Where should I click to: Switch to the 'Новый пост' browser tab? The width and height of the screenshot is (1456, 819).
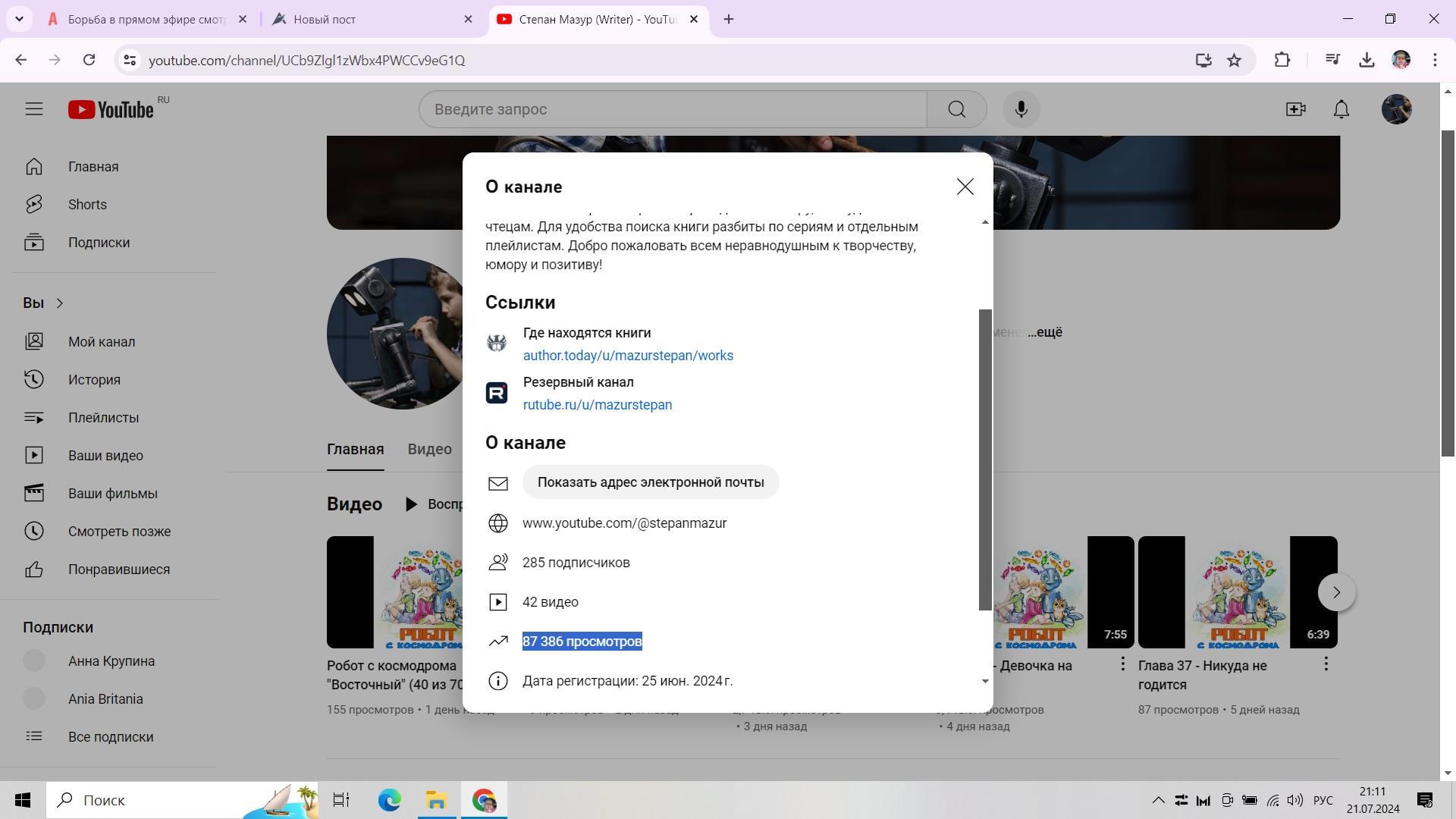(x=325, y=20)
